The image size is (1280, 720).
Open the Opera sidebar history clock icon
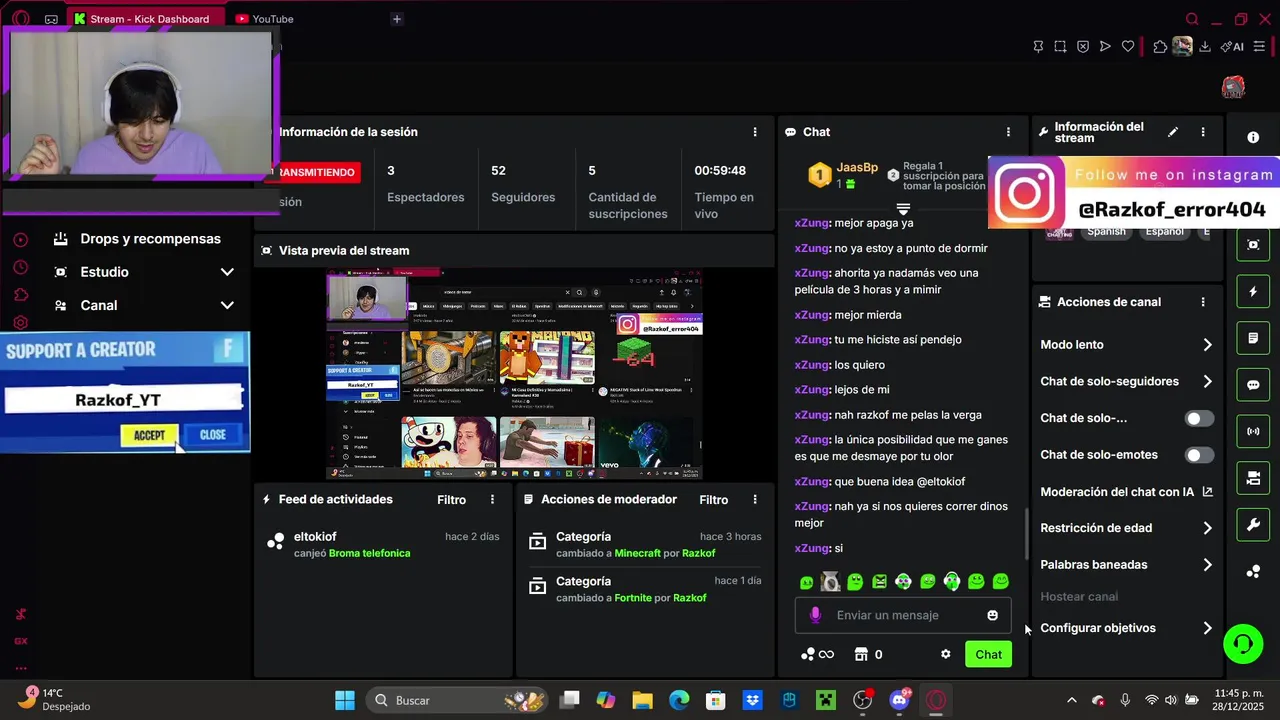click(x=20, y=267)
